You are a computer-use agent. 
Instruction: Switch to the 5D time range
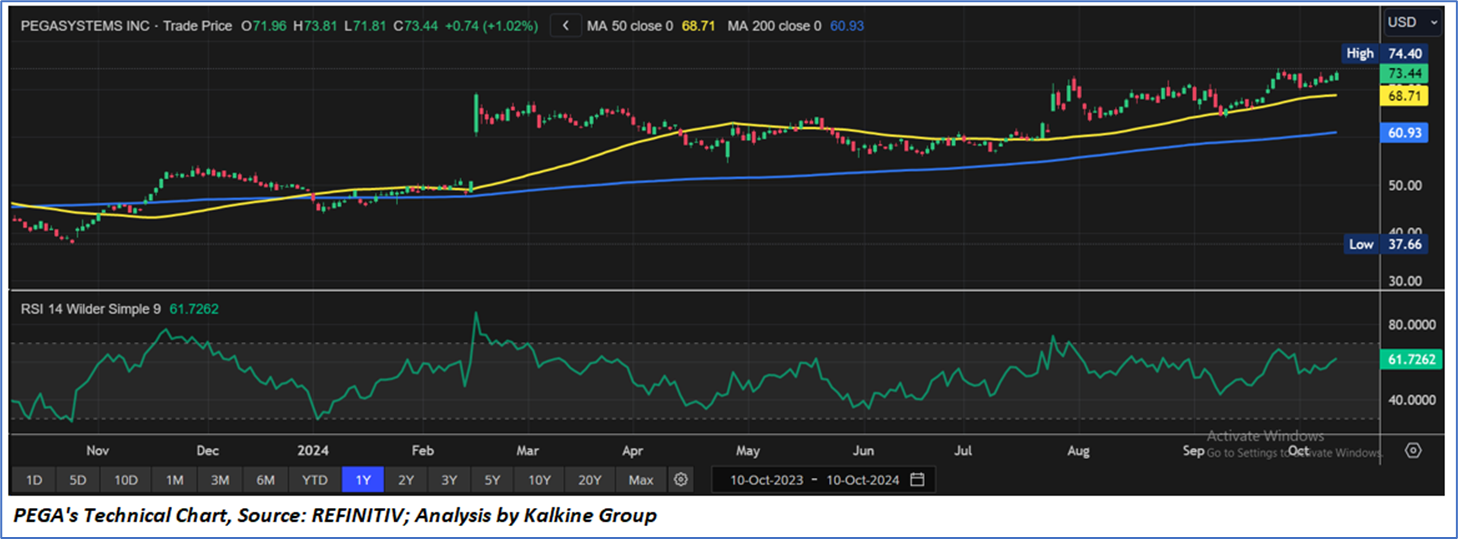pos(78,480)
